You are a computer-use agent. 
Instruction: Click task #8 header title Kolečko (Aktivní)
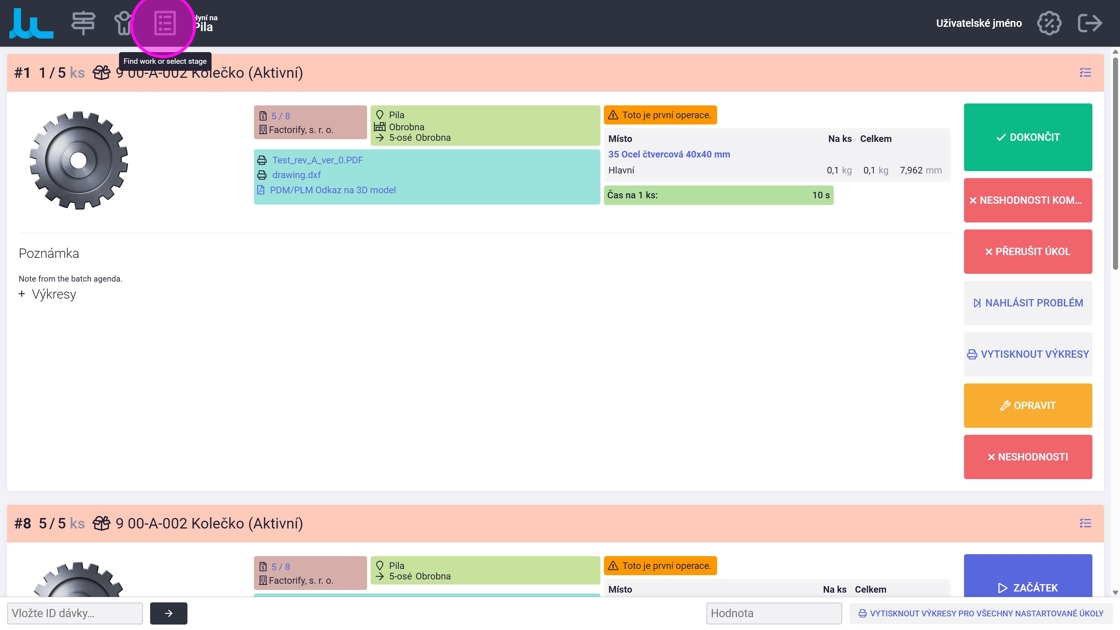click(209, 523)
